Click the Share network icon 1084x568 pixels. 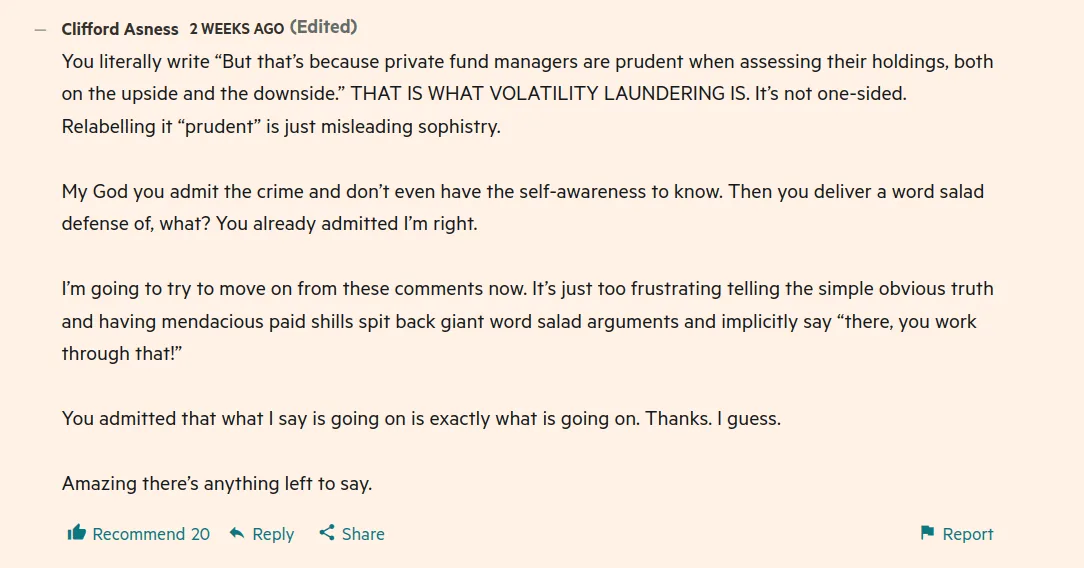327,533
